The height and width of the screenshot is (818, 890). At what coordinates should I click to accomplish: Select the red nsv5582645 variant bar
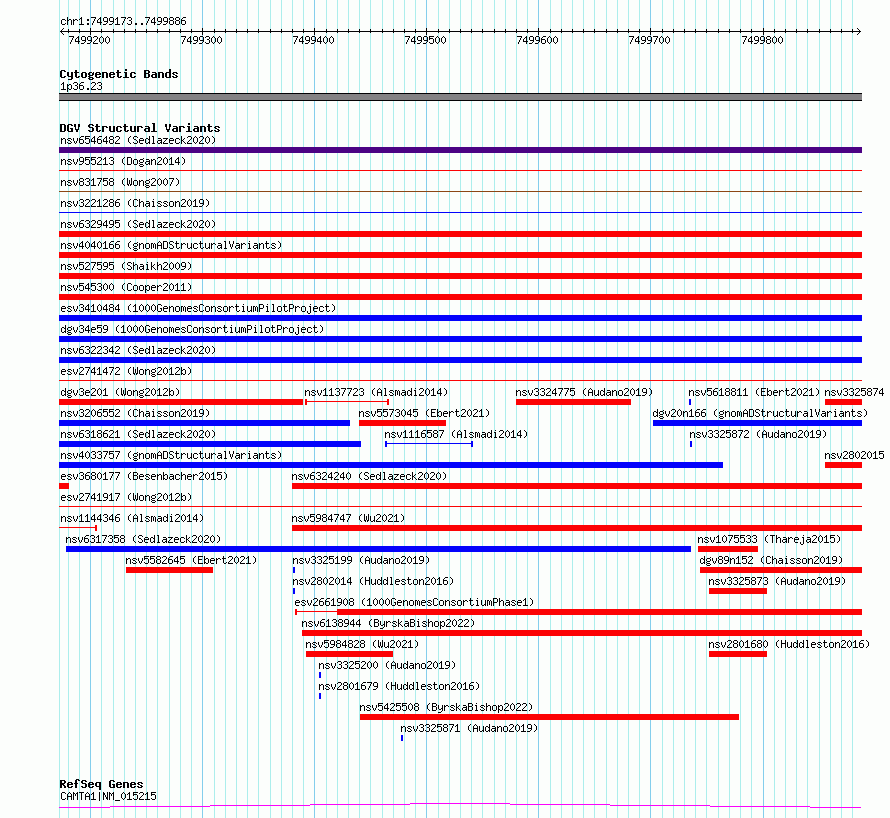click(x=169, y=570)
